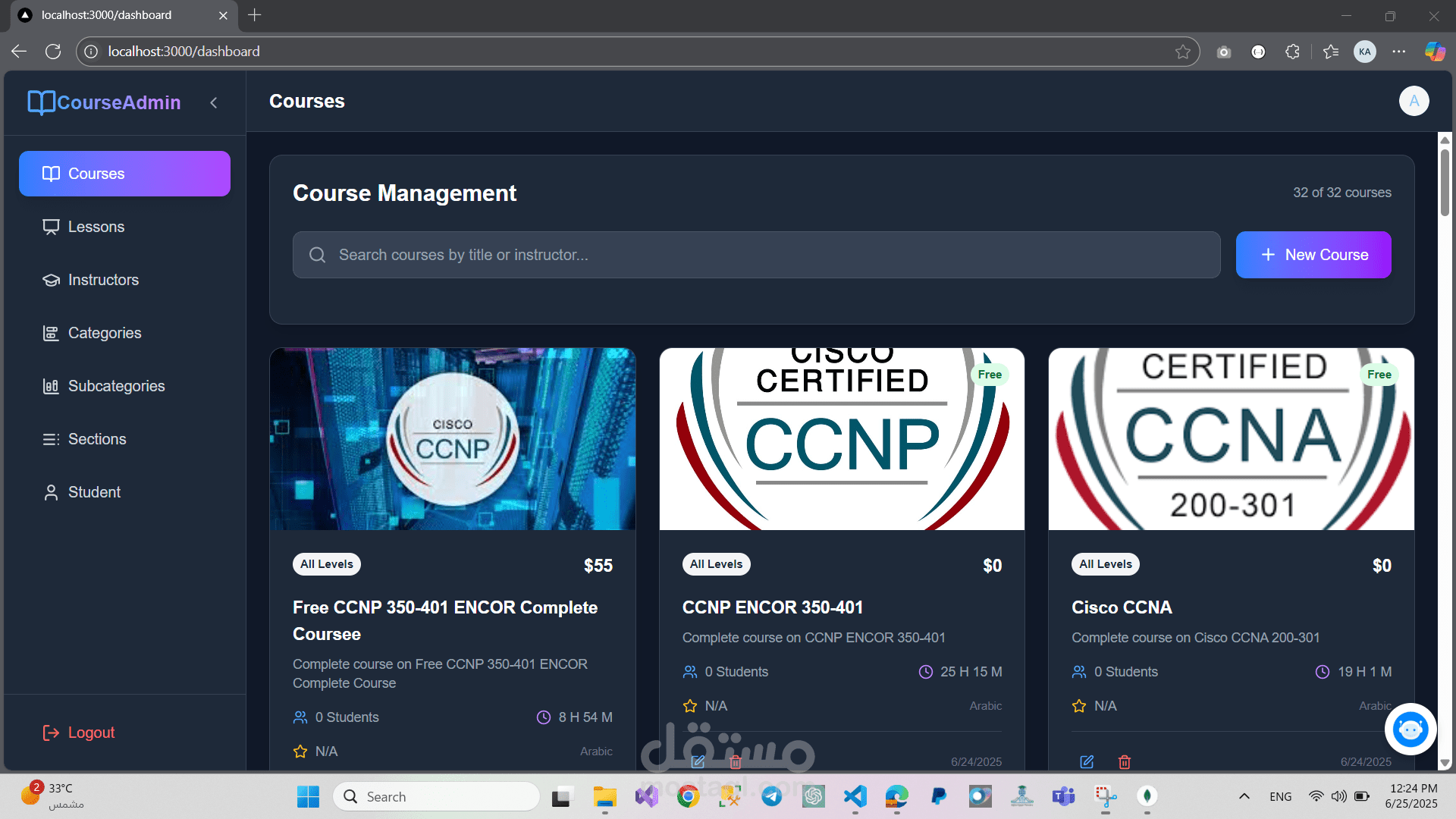Open the Sections list page

pyautogui.click(x=97, y=439)
